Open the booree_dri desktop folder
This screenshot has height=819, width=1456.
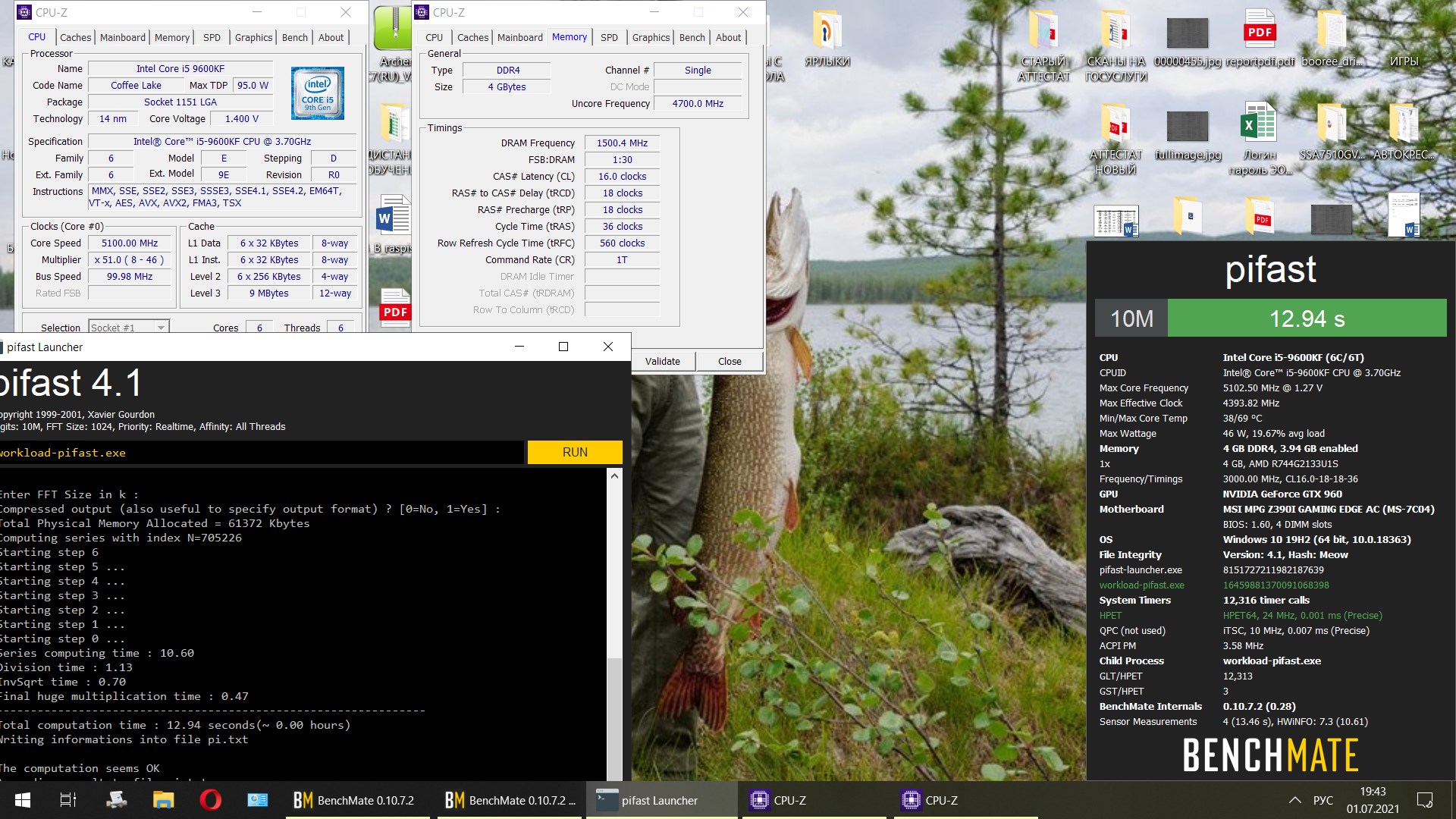click(1332, 39)
